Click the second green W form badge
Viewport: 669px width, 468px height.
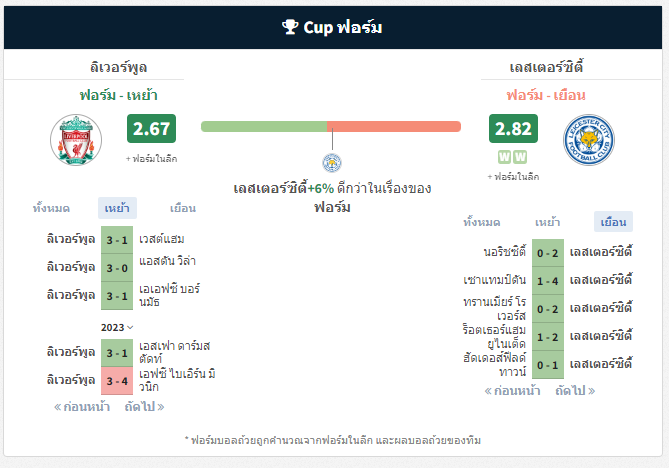pyautogui.click(x=520, y=157)
